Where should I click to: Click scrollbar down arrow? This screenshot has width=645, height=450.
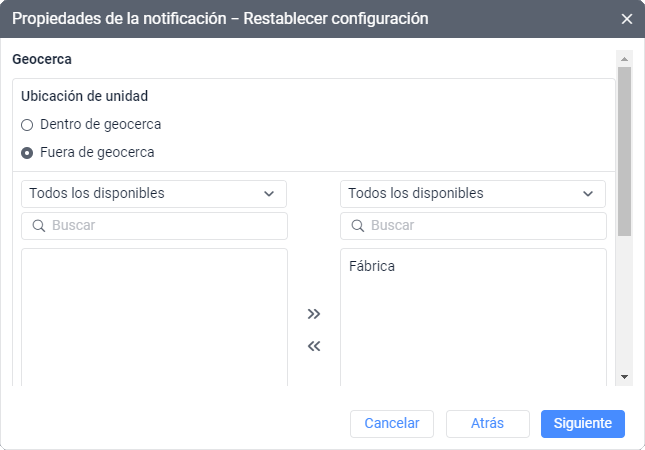coord(625,376)
